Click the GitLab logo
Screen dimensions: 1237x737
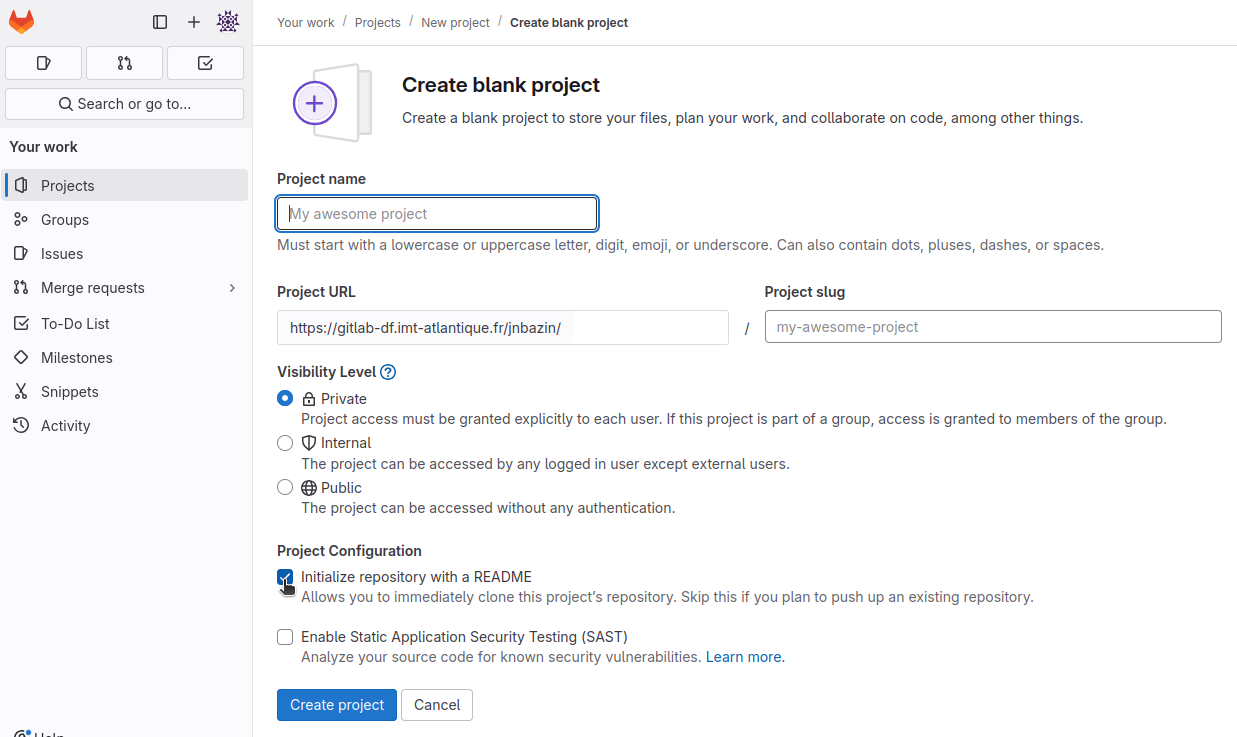(21, 21)
